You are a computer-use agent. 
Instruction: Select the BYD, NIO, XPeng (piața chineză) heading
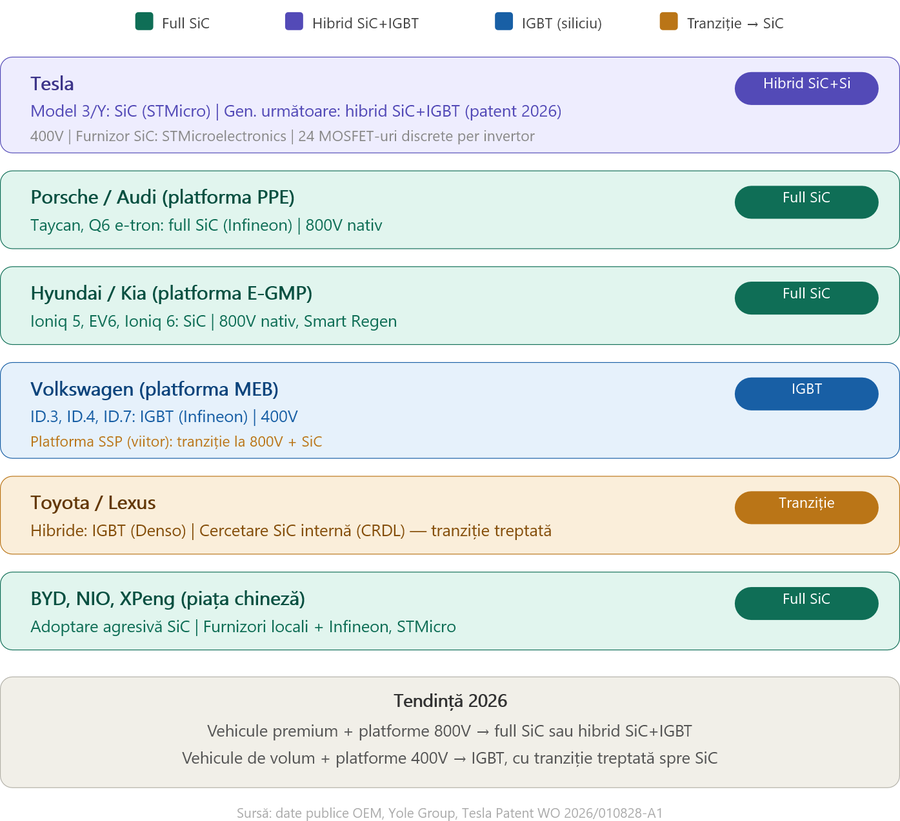tap(168, 598)
